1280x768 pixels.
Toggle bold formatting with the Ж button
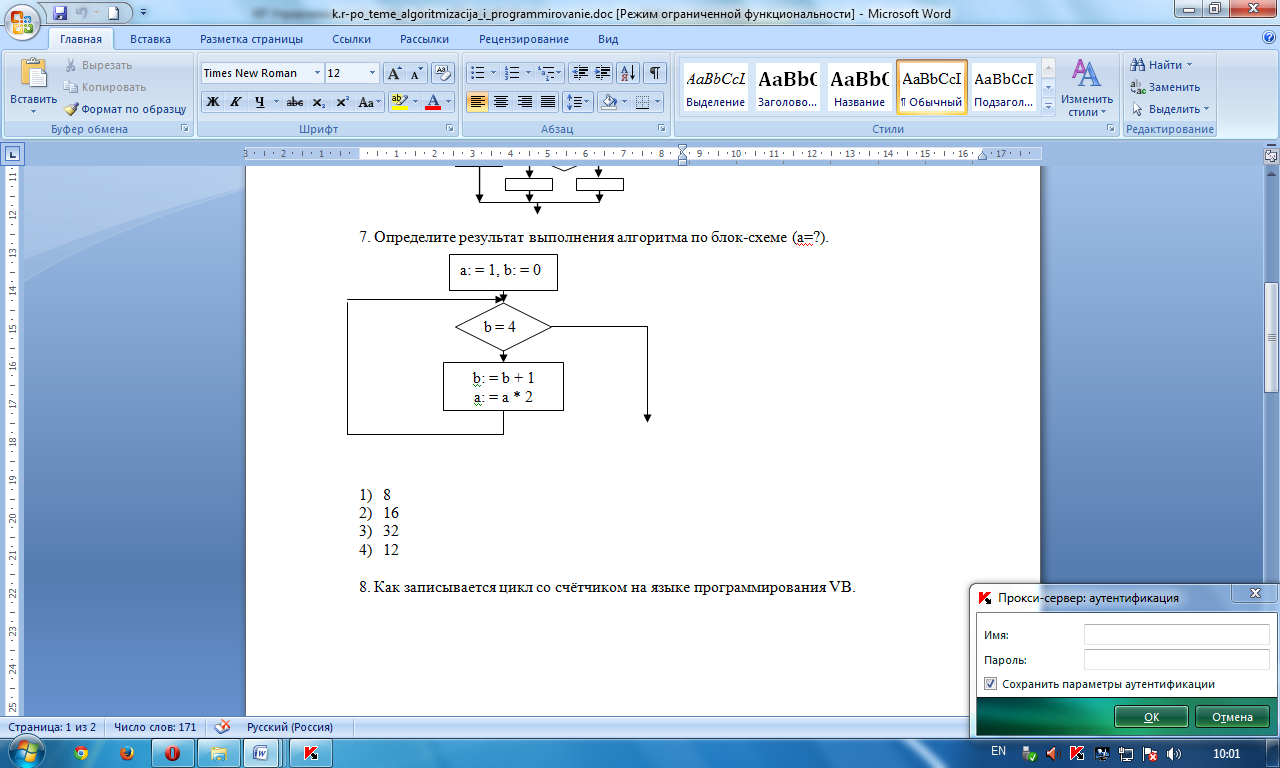point(212,102)
